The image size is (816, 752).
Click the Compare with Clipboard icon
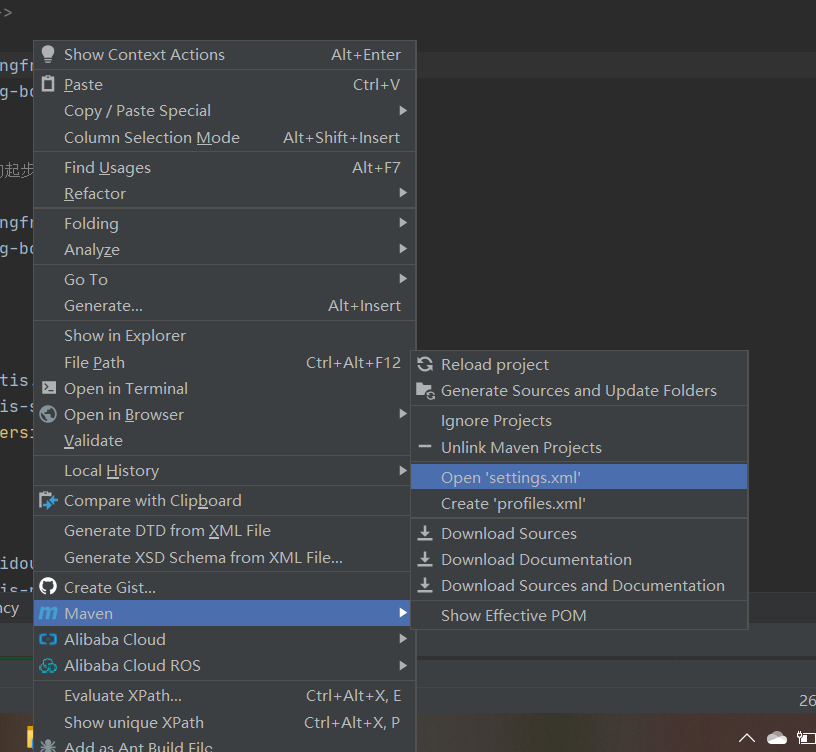click(x=48, y=501)
